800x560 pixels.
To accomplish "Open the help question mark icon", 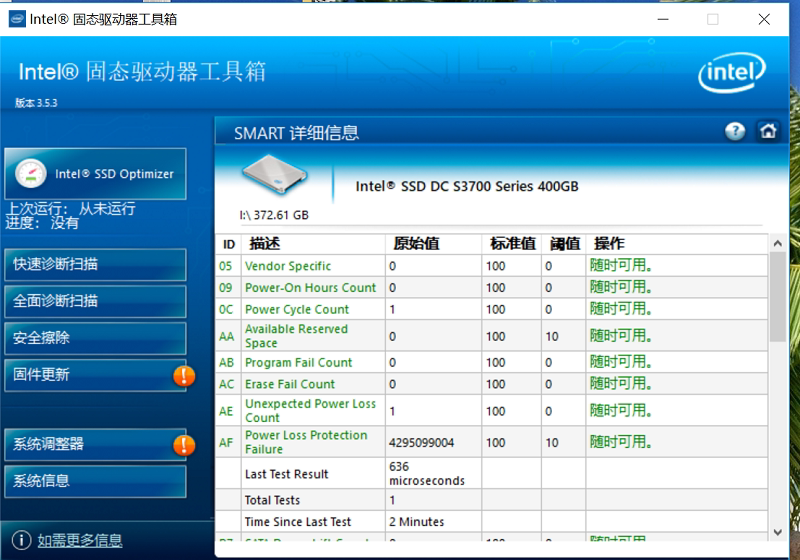I will tap(735, 132).
